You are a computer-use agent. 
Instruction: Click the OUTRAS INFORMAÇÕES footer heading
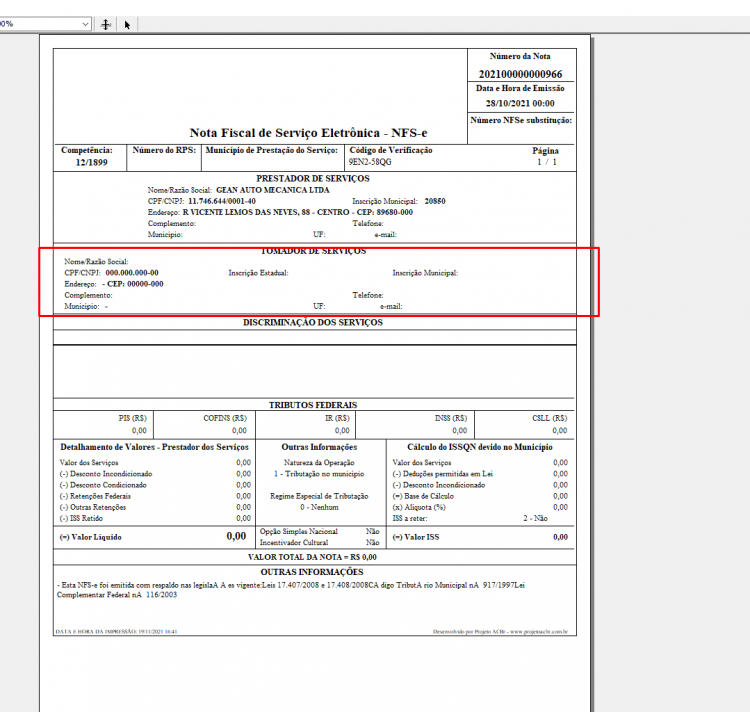point(312,572)
